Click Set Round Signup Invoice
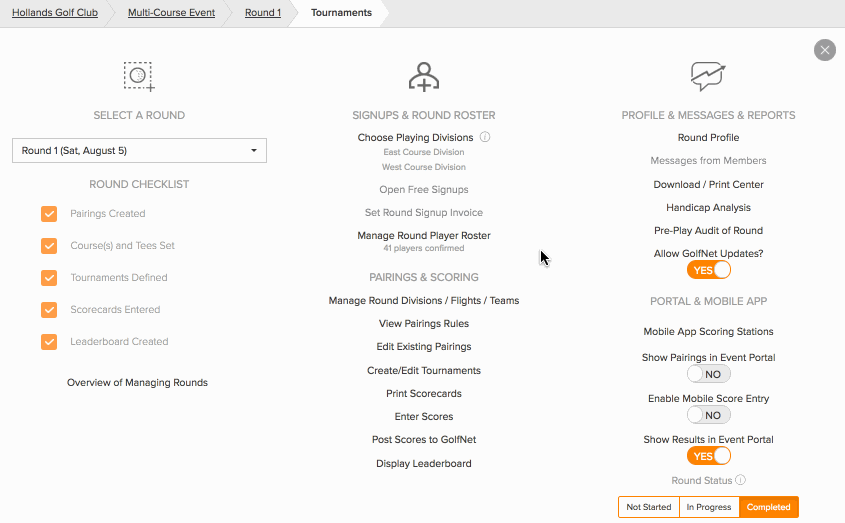Screen dimensions: 845x523 click(424, 212)
